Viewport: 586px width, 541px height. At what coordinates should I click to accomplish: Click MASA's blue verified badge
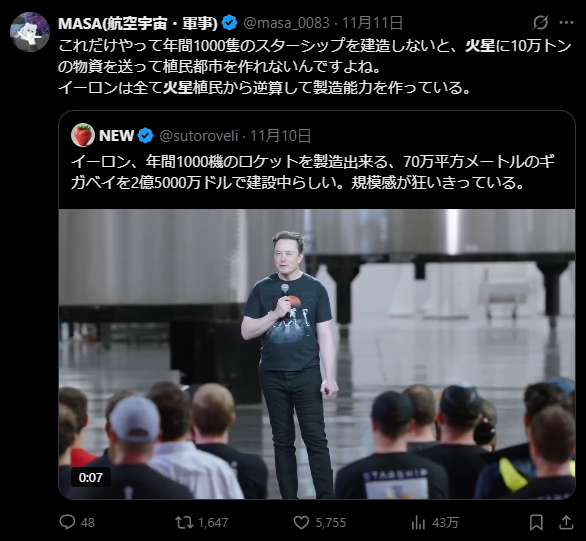pyautogui.click(x=229, y=23)
